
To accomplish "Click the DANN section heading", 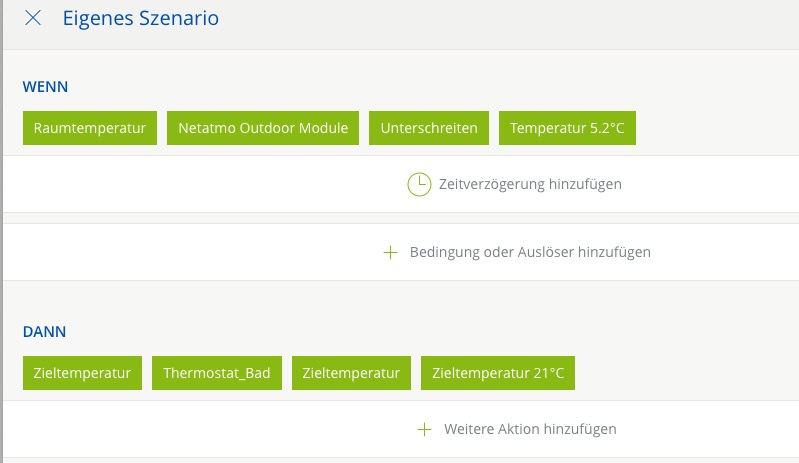I will point(44,331).
